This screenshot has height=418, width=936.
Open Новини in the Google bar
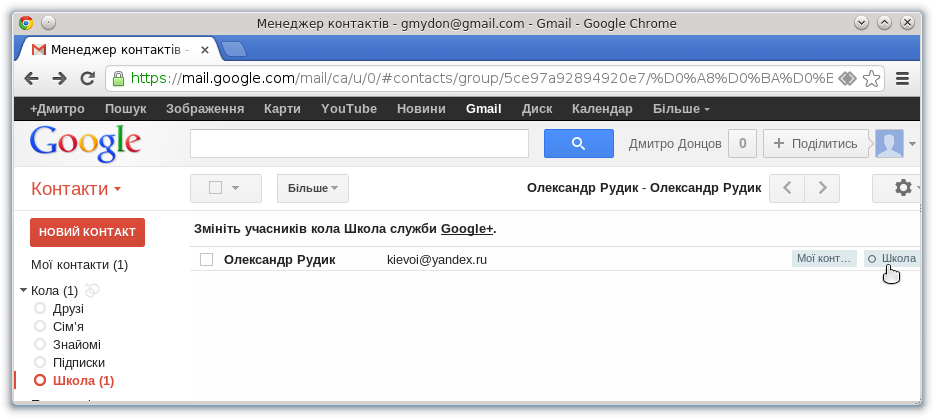point(421,109)
